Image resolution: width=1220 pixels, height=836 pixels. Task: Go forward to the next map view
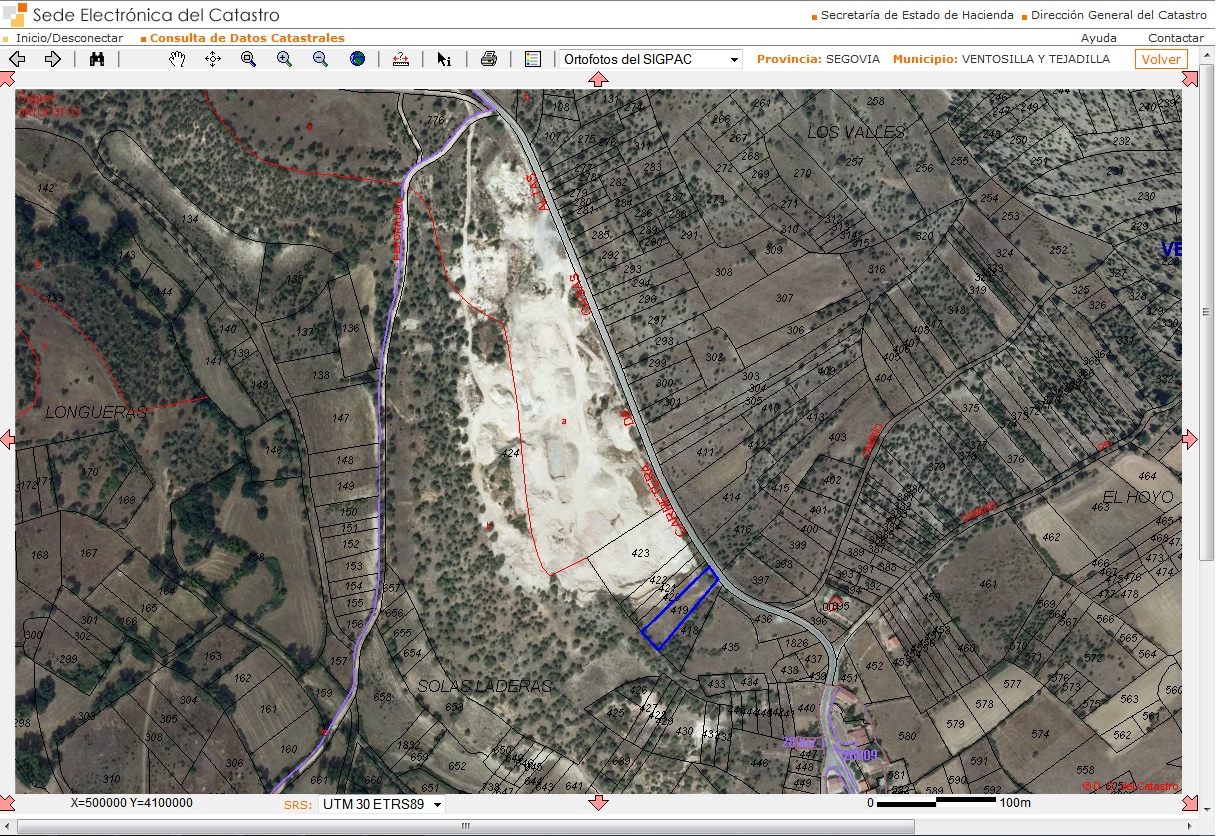click(x=53, y=59)
